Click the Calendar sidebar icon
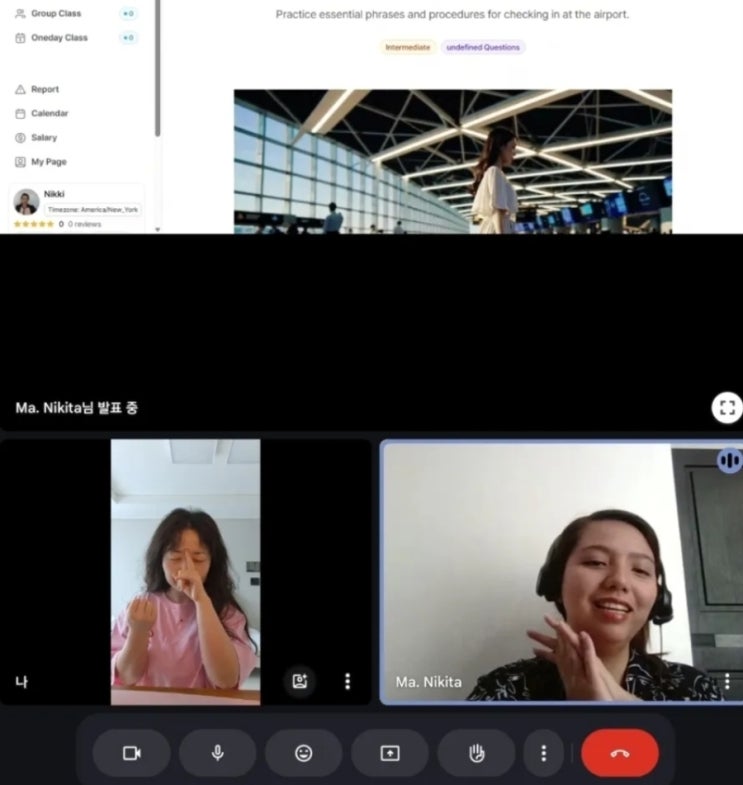This screenshot has height=785, width=743. [20, 114]
